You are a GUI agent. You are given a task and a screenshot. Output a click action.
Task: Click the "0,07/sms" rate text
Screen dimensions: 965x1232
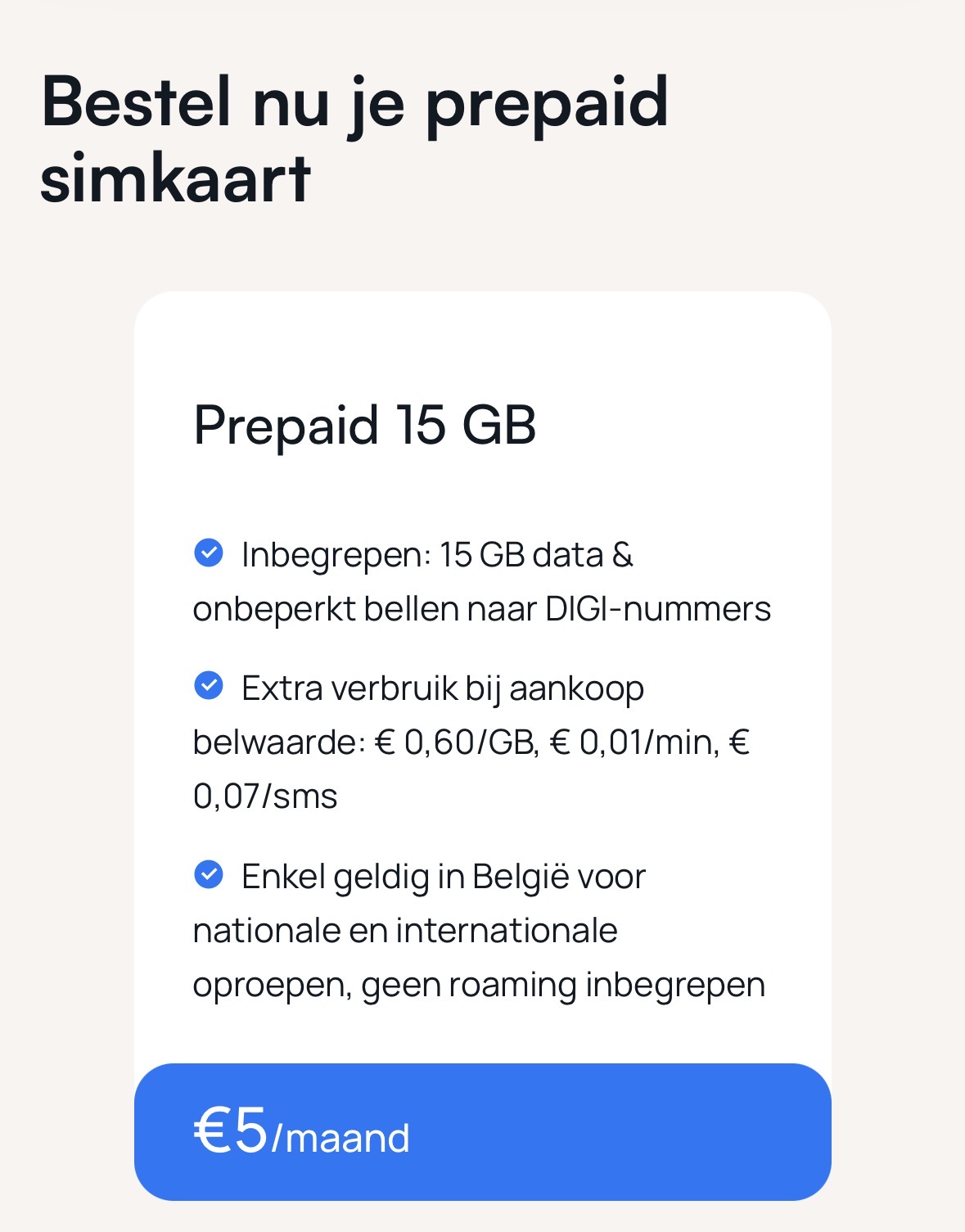pyautogui.click(x=265, y=797)
